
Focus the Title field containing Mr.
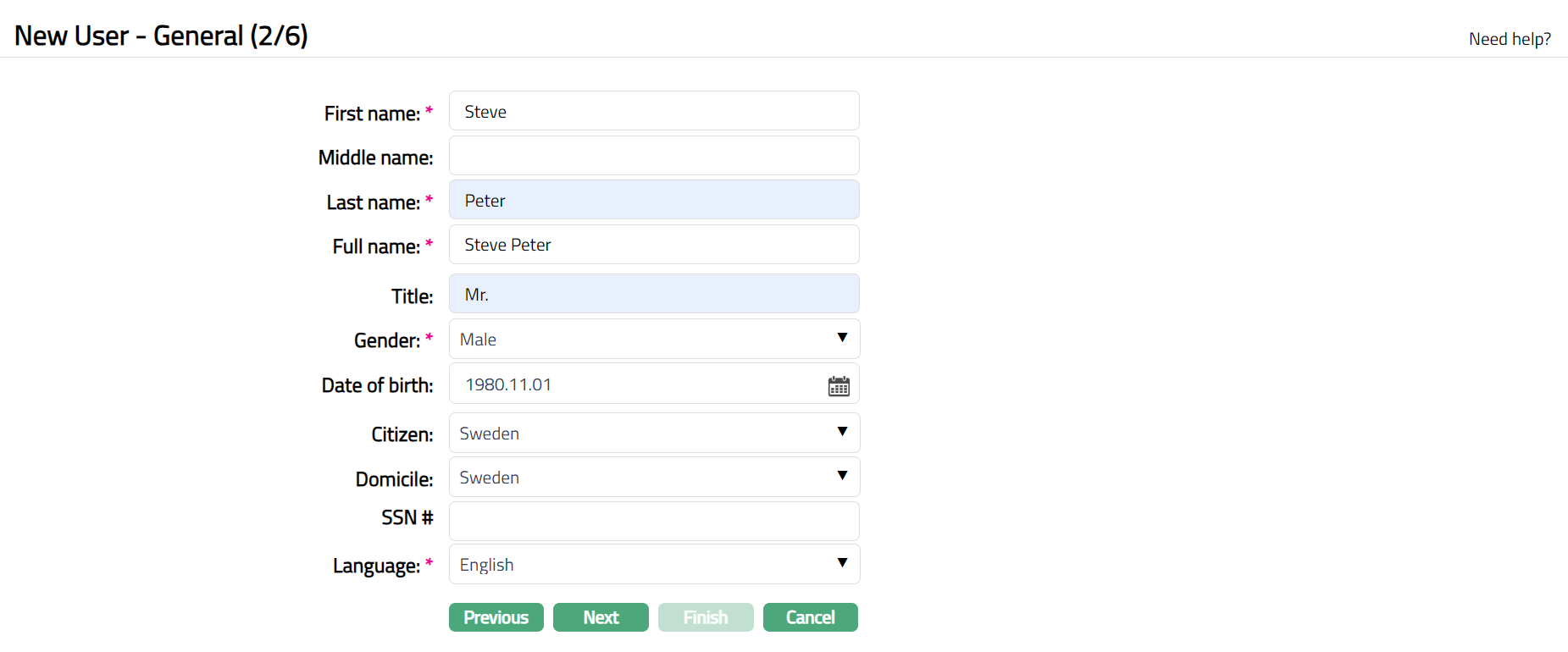pos(653,294)
